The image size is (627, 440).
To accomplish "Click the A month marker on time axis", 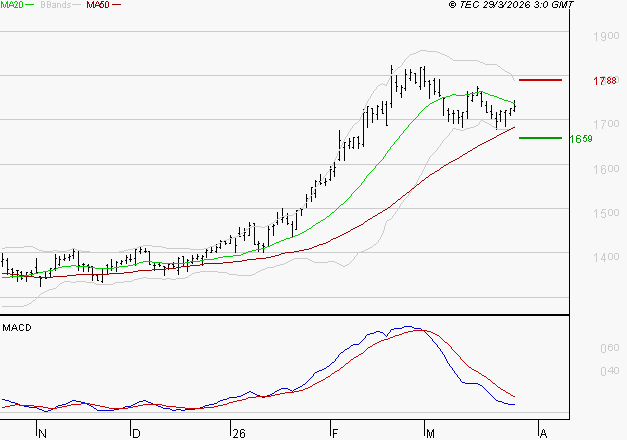I will [543, 434].
